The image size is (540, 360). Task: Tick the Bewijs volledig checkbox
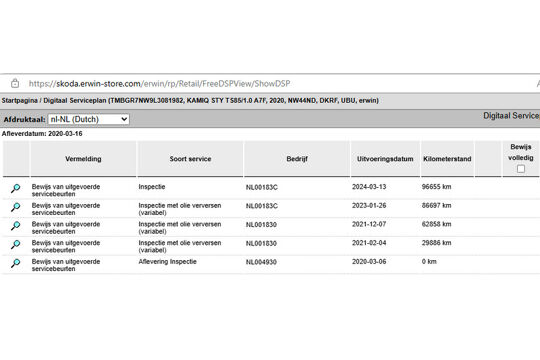(x=521, y=169)
